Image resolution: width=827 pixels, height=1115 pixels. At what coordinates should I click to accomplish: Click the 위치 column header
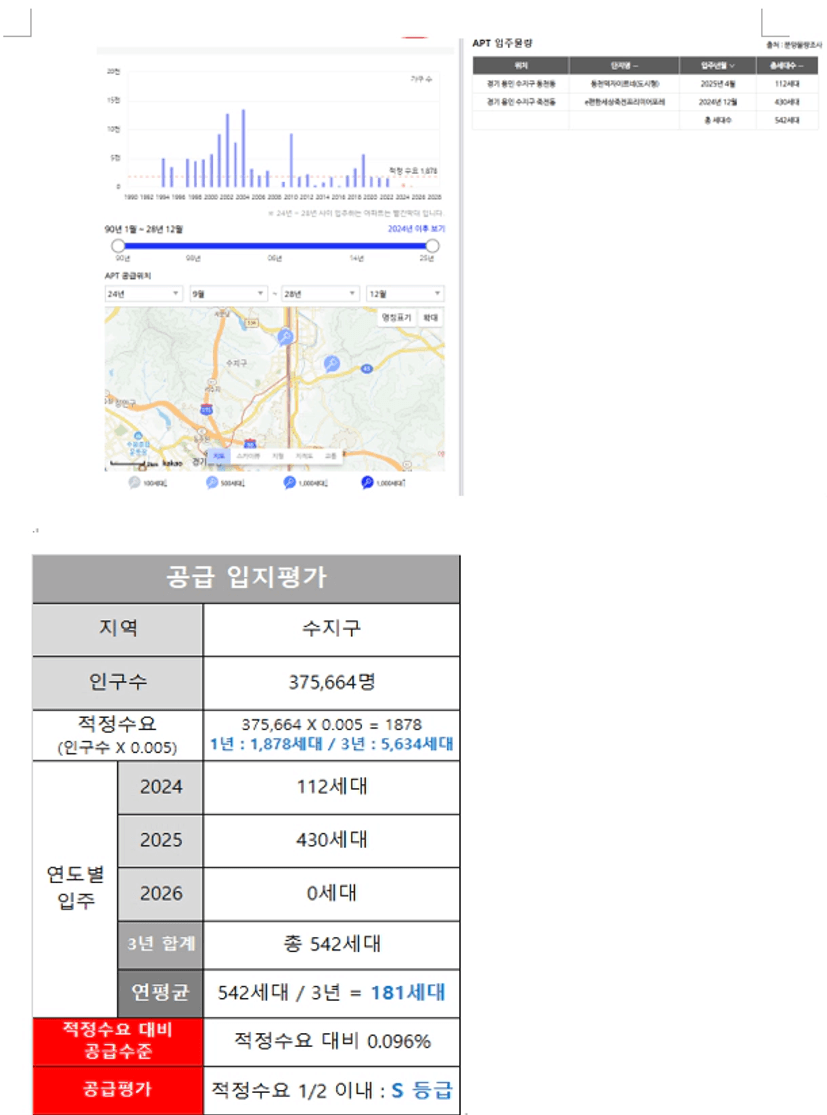521,66
